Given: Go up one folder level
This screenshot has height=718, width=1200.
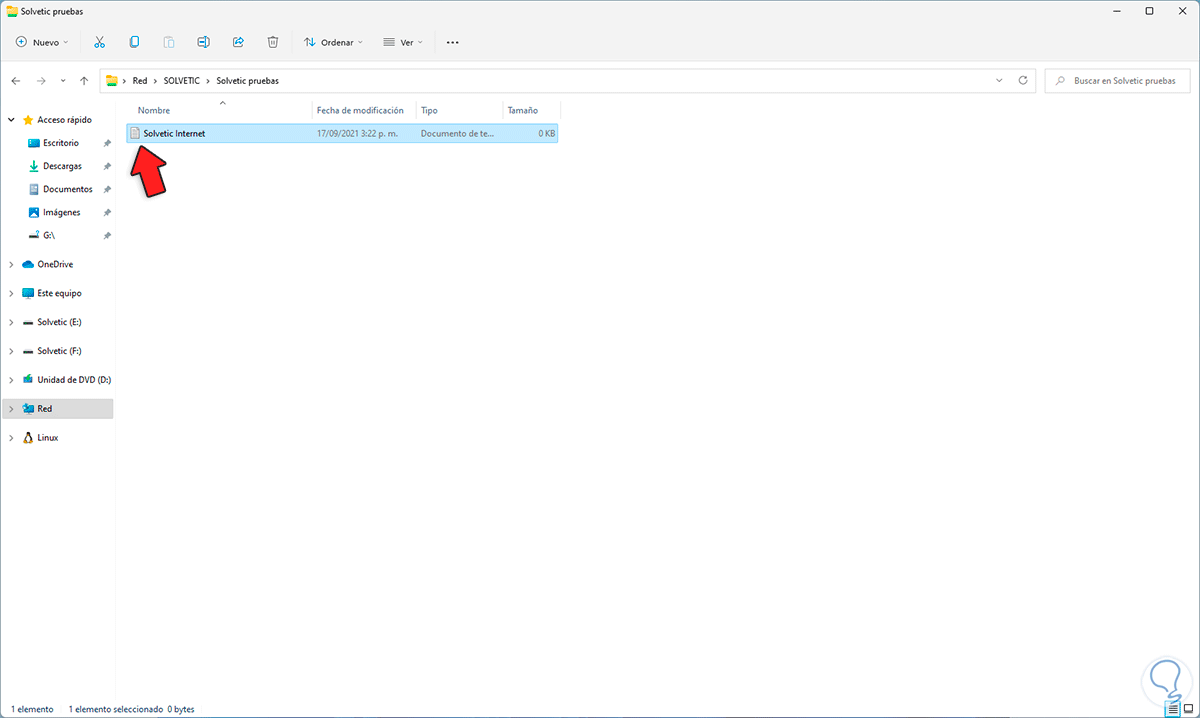Looking at the screenshot, I should (x=84, y=80).
